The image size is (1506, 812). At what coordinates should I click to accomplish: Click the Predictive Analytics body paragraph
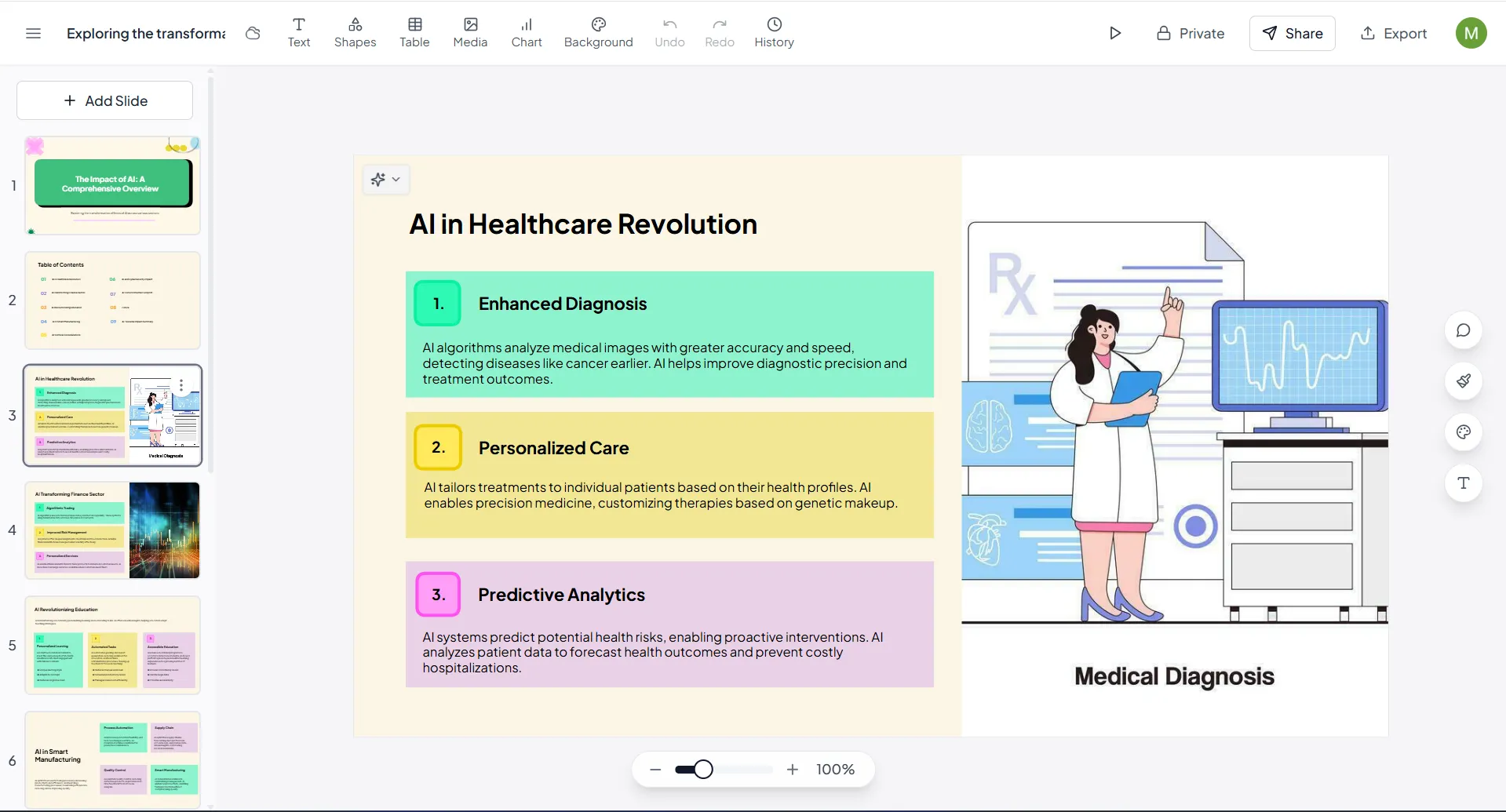[653, 652]
